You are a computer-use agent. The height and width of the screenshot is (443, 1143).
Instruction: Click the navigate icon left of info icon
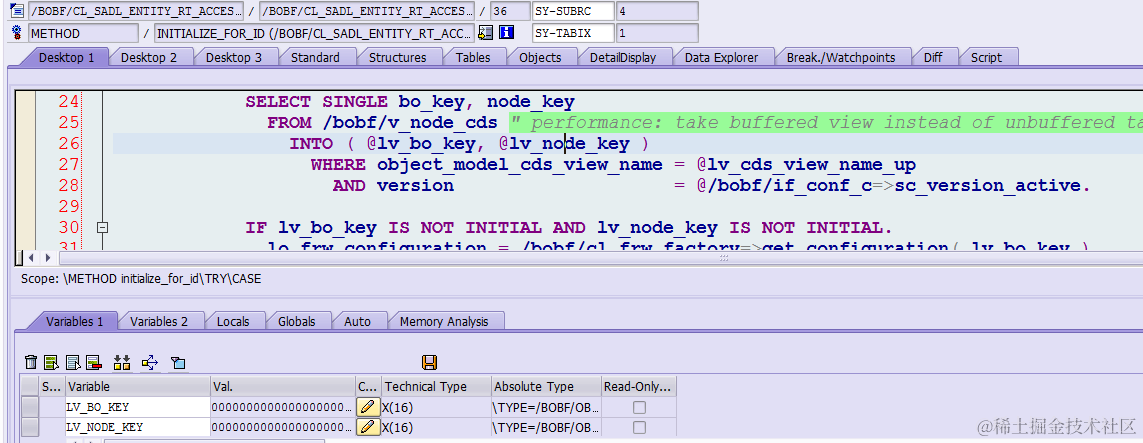click(485, 33)
